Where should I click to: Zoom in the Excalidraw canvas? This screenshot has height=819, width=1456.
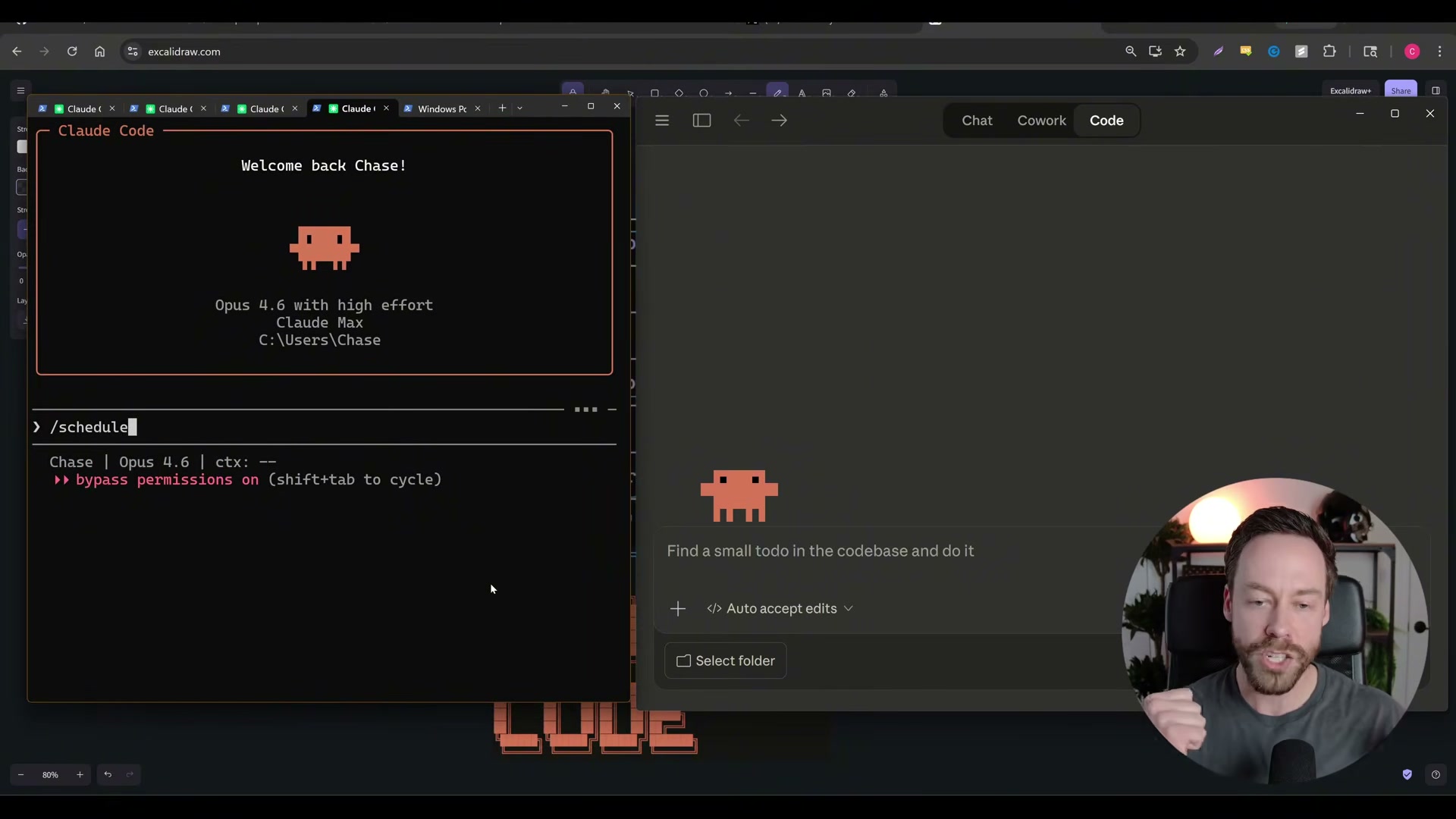click(80, 774)
